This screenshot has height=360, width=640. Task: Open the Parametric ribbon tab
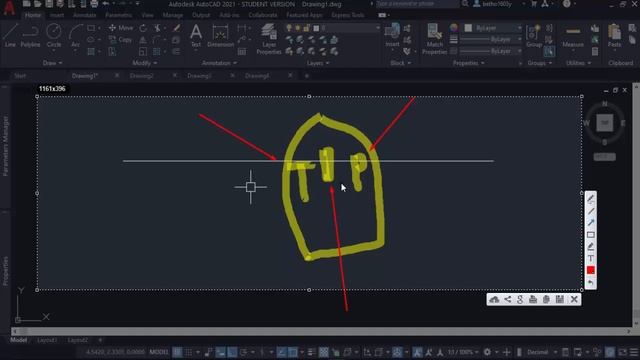click(118, 15)
